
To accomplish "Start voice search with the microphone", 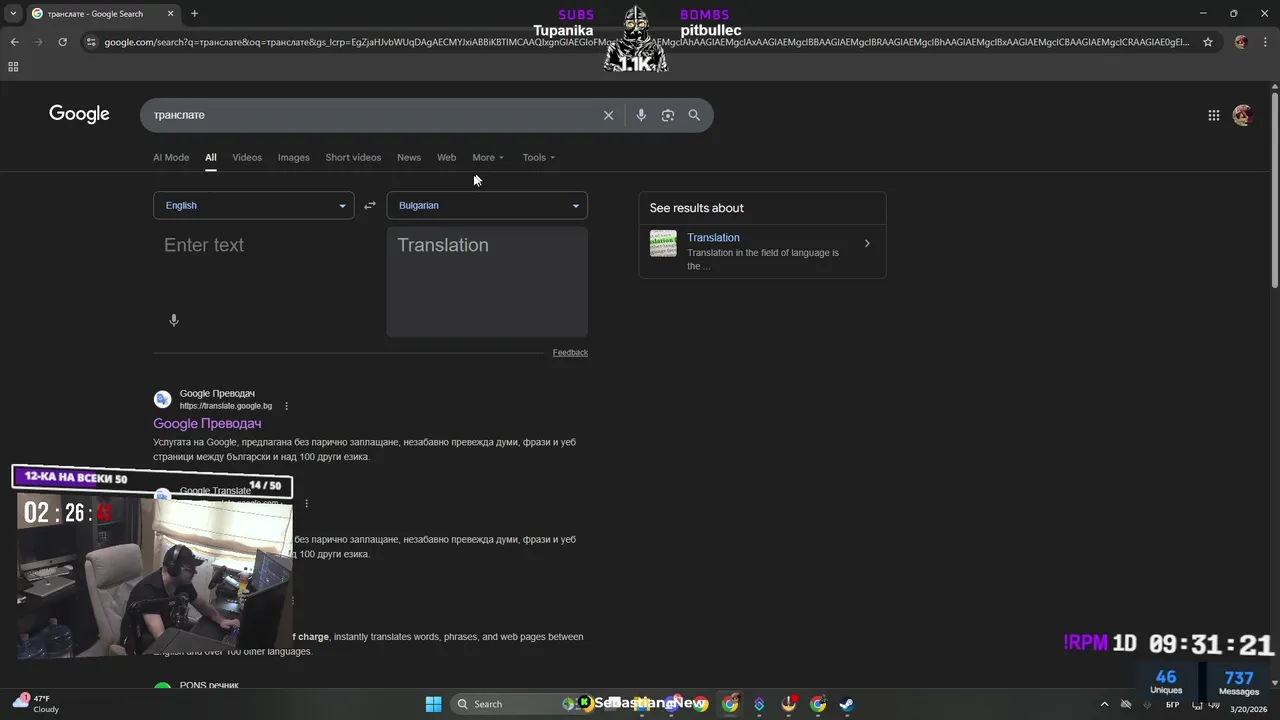I will (641, 115).
